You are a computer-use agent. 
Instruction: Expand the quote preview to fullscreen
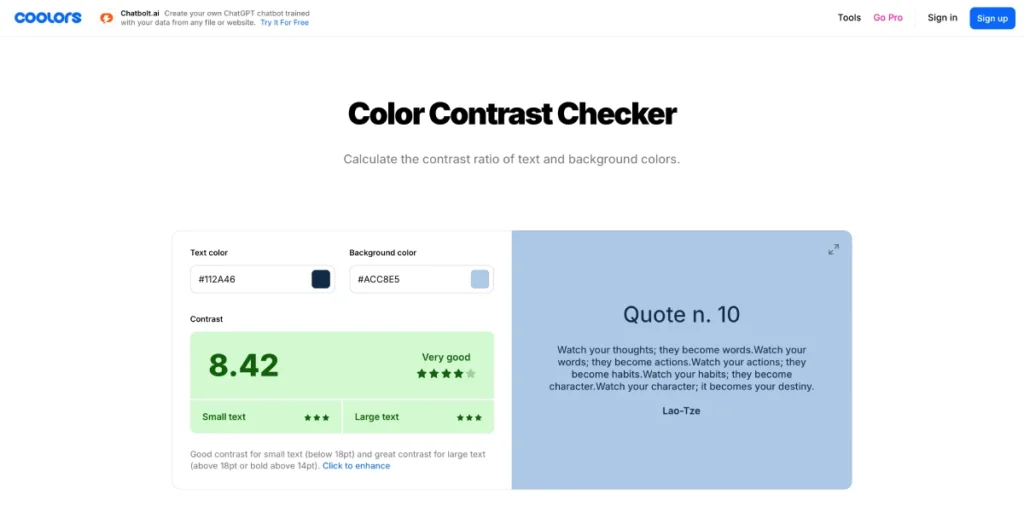[x=833, y=249]
